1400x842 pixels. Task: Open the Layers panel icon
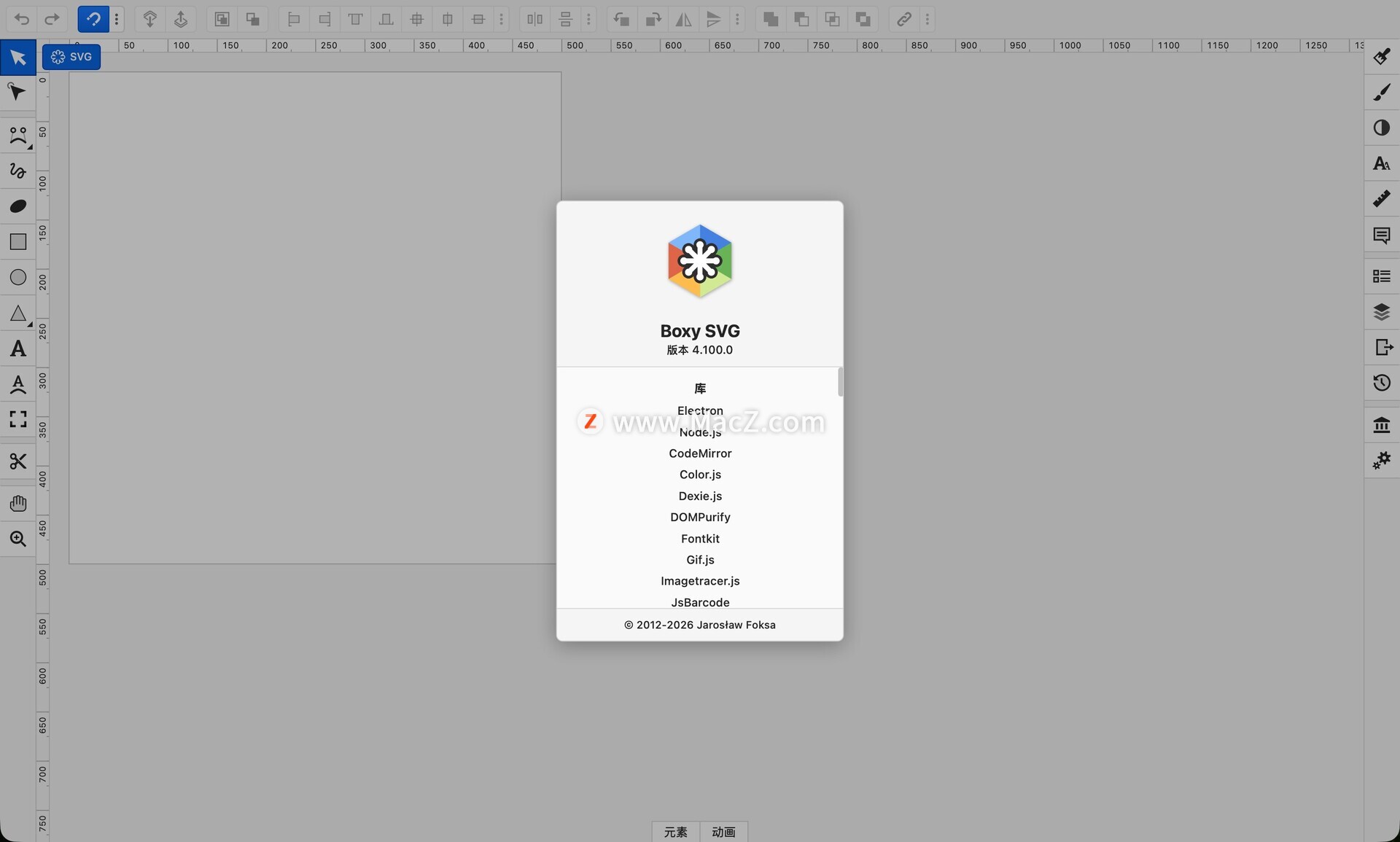tap(1381, 312)
